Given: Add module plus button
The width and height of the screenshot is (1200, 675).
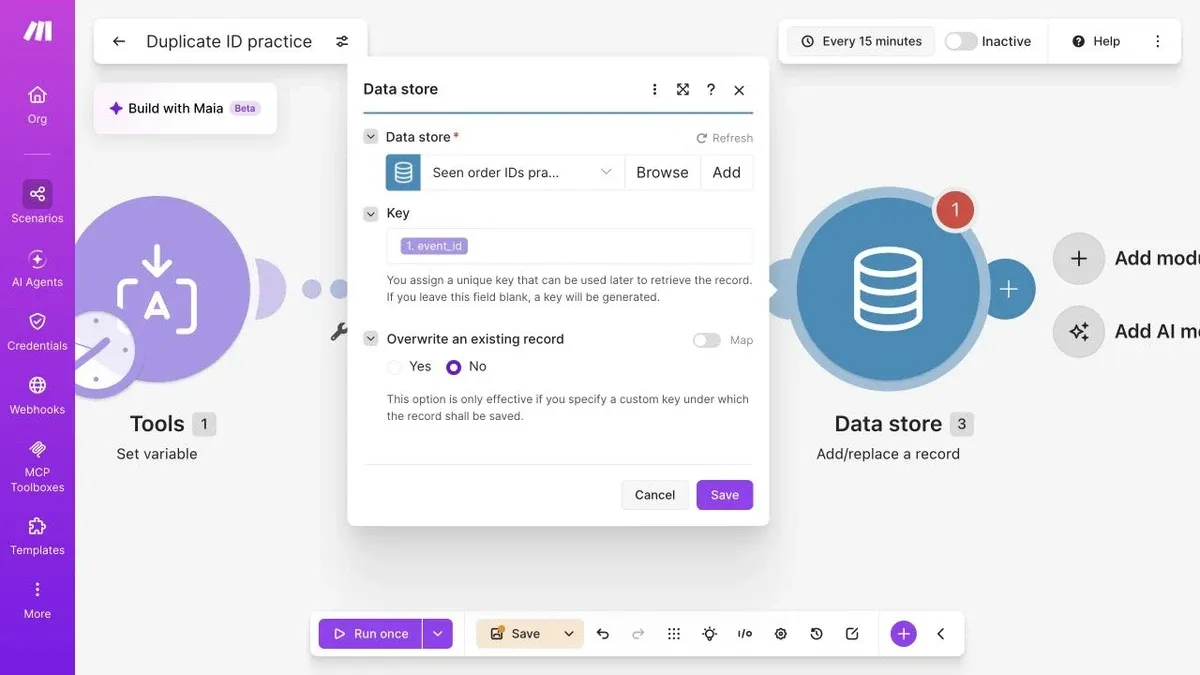Looking at the screenshot, I should (1079, 258).
